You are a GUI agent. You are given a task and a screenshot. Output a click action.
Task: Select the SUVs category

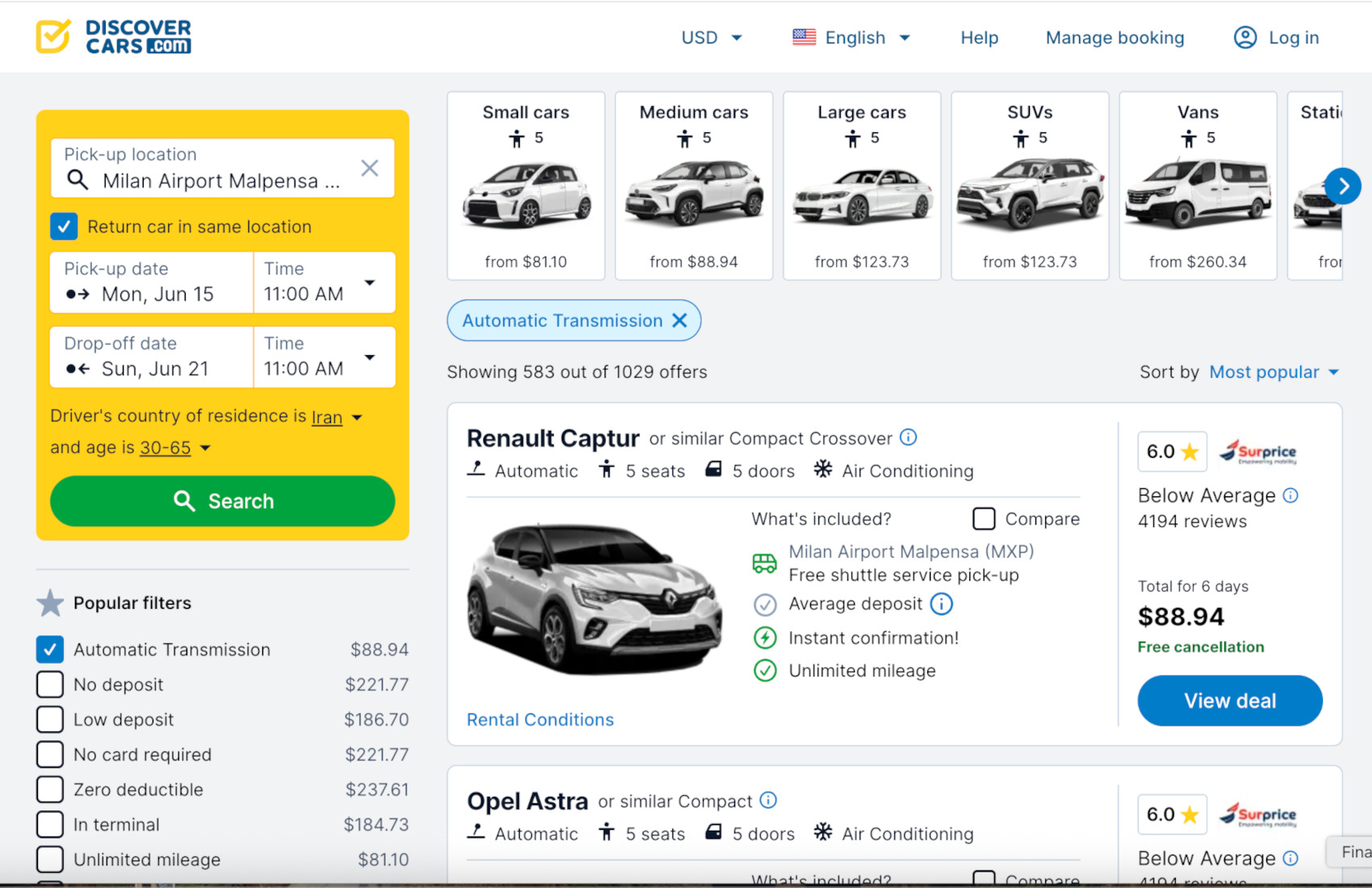pyautogui.click(x=1030, y=186)
